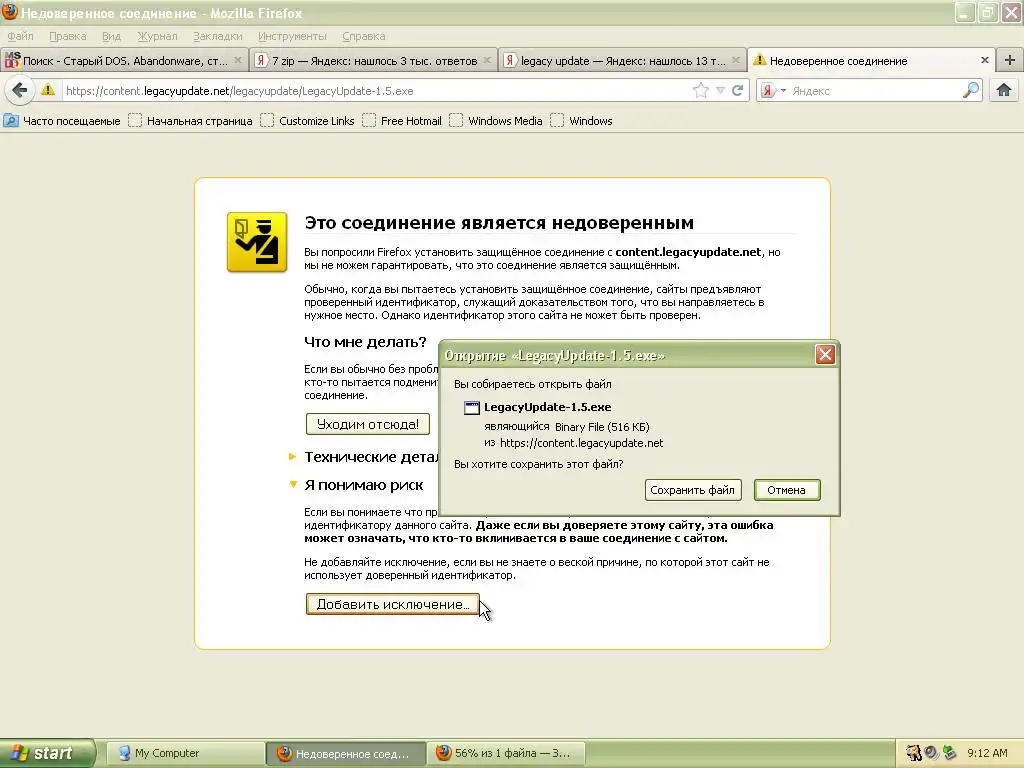
Task: Close the 'Поиск - Старый DOS' tab
Action: 238,60
